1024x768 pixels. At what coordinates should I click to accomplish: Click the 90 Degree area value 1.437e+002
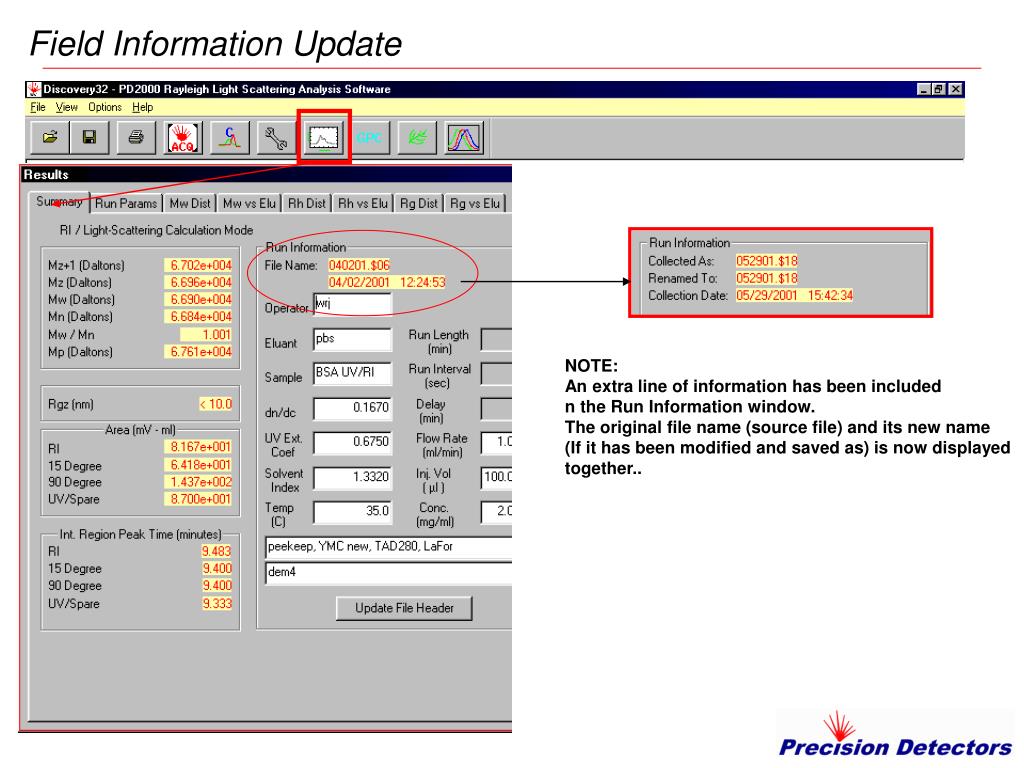click(200, 482)
